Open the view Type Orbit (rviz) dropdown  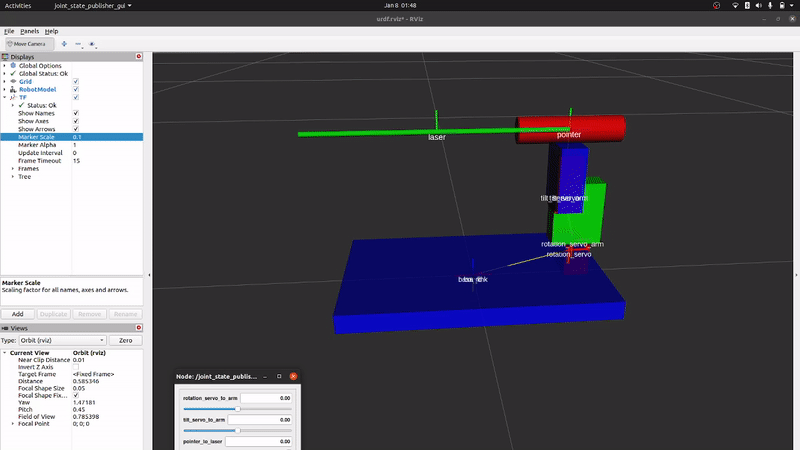pos(62,340)
